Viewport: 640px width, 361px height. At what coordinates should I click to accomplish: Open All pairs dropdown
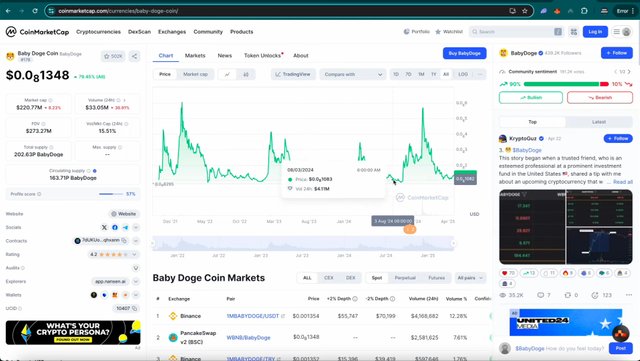click(x=470, y=278)
